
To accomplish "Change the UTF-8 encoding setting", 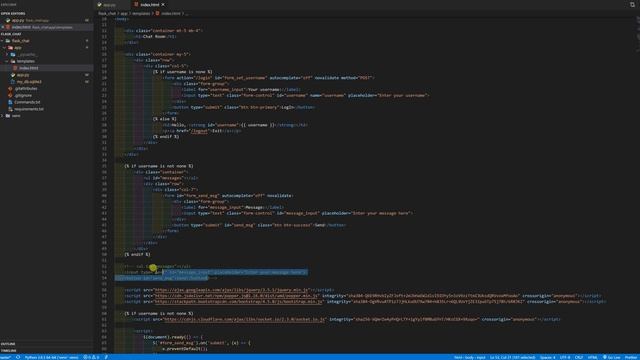I will 565,357.
